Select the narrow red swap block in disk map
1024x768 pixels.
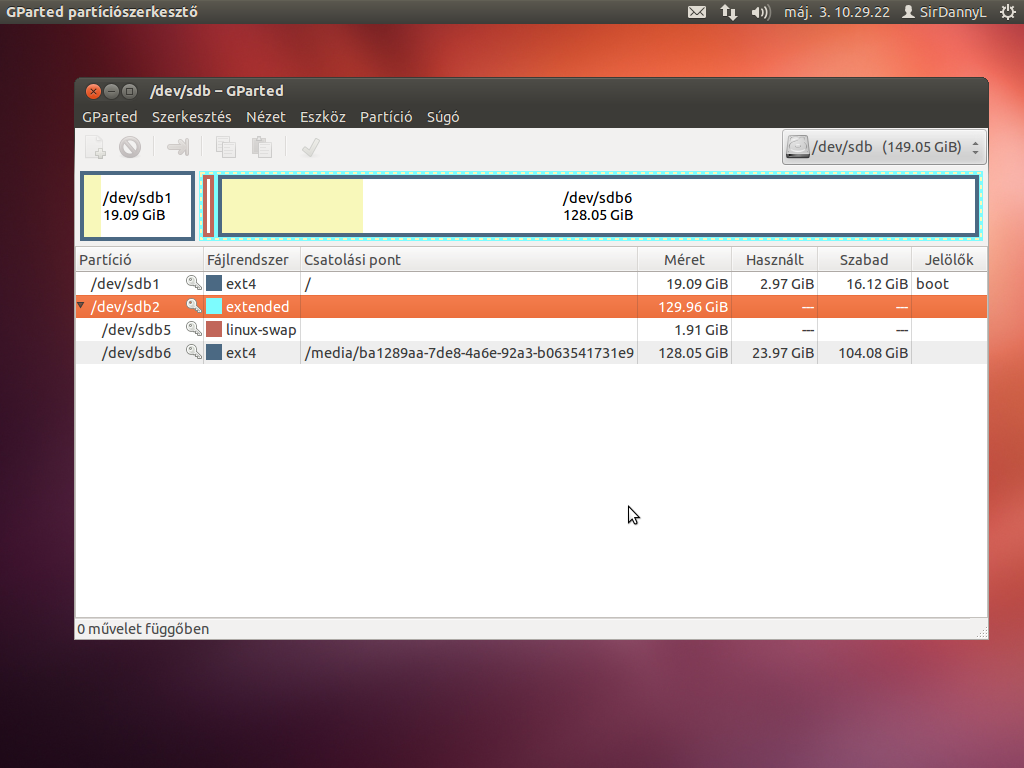[x=208, y=206]
